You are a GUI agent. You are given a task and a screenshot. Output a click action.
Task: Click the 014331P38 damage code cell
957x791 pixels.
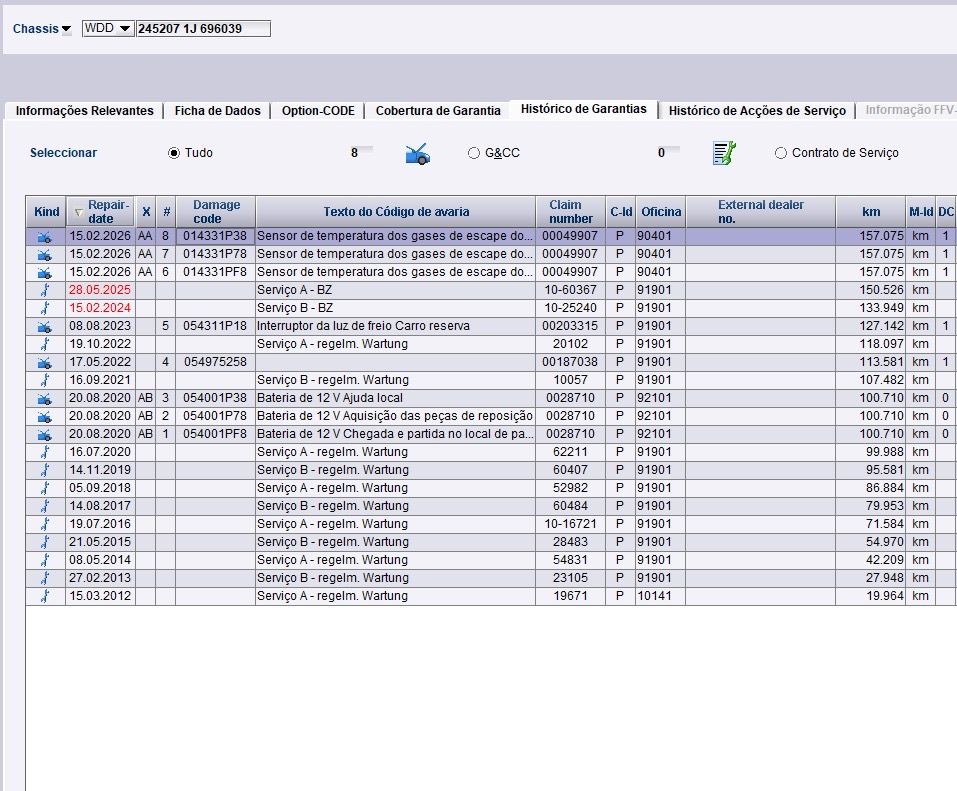pyautogui.click(x=215, y=236)
